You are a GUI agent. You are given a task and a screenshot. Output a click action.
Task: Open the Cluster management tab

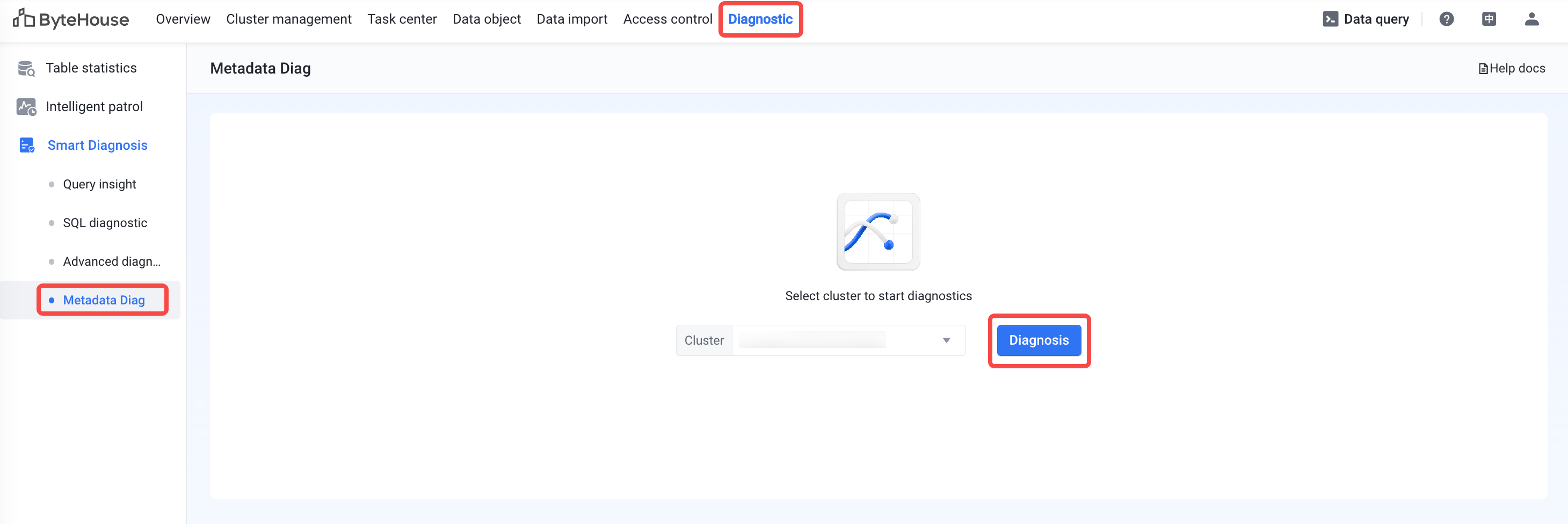coord(288,19)
